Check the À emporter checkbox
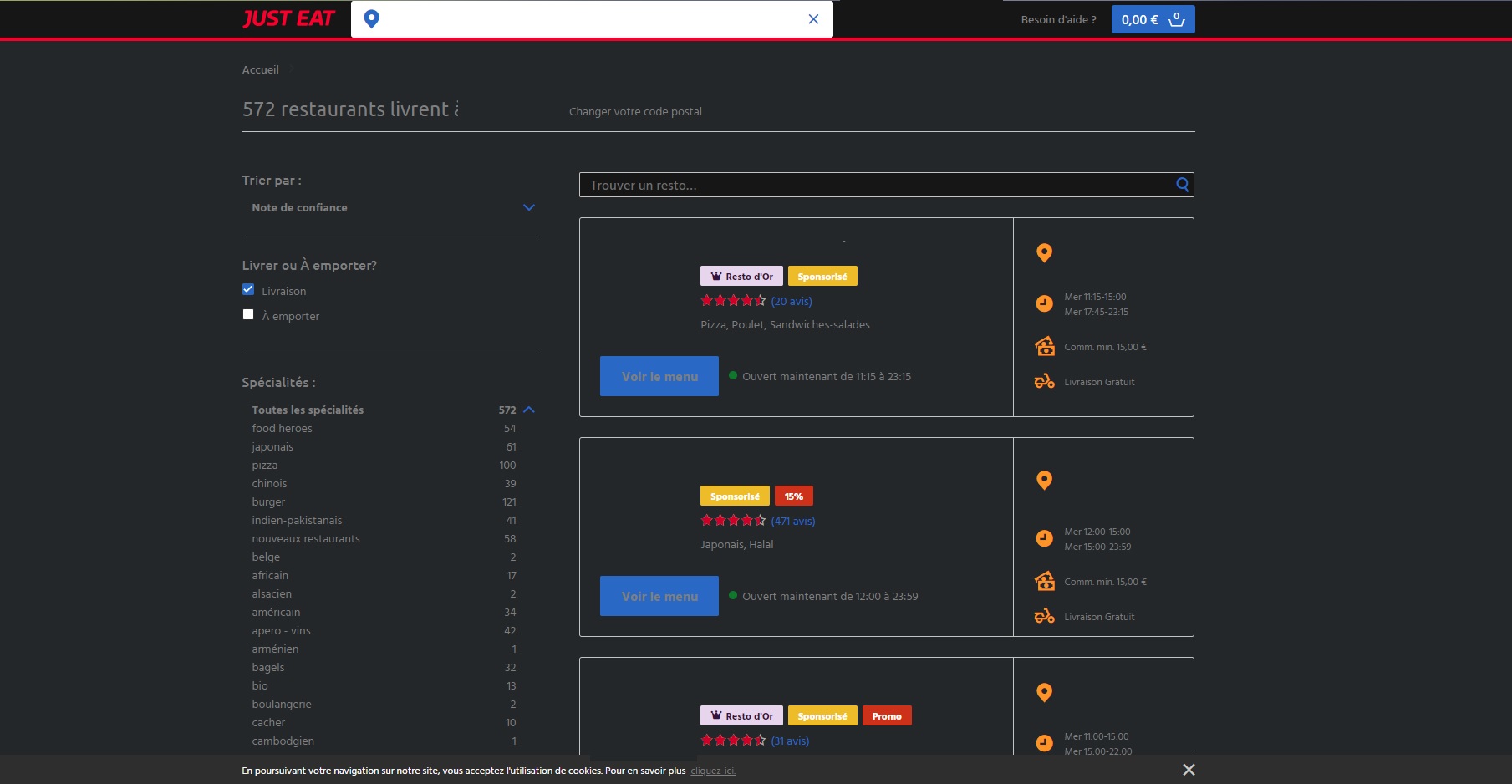 click(248, 314)
